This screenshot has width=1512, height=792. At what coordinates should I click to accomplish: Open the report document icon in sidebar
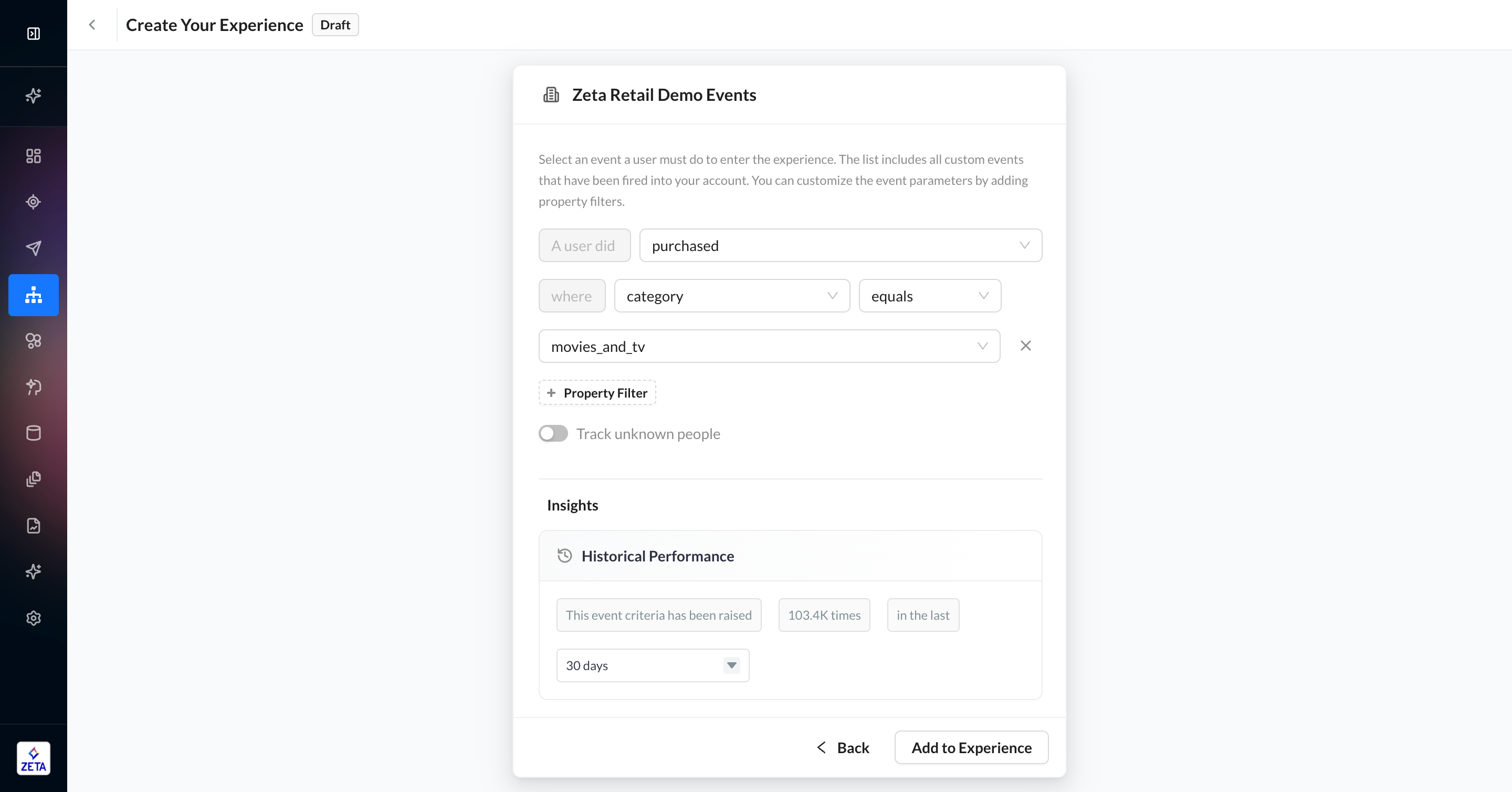[x=34, y=525]
